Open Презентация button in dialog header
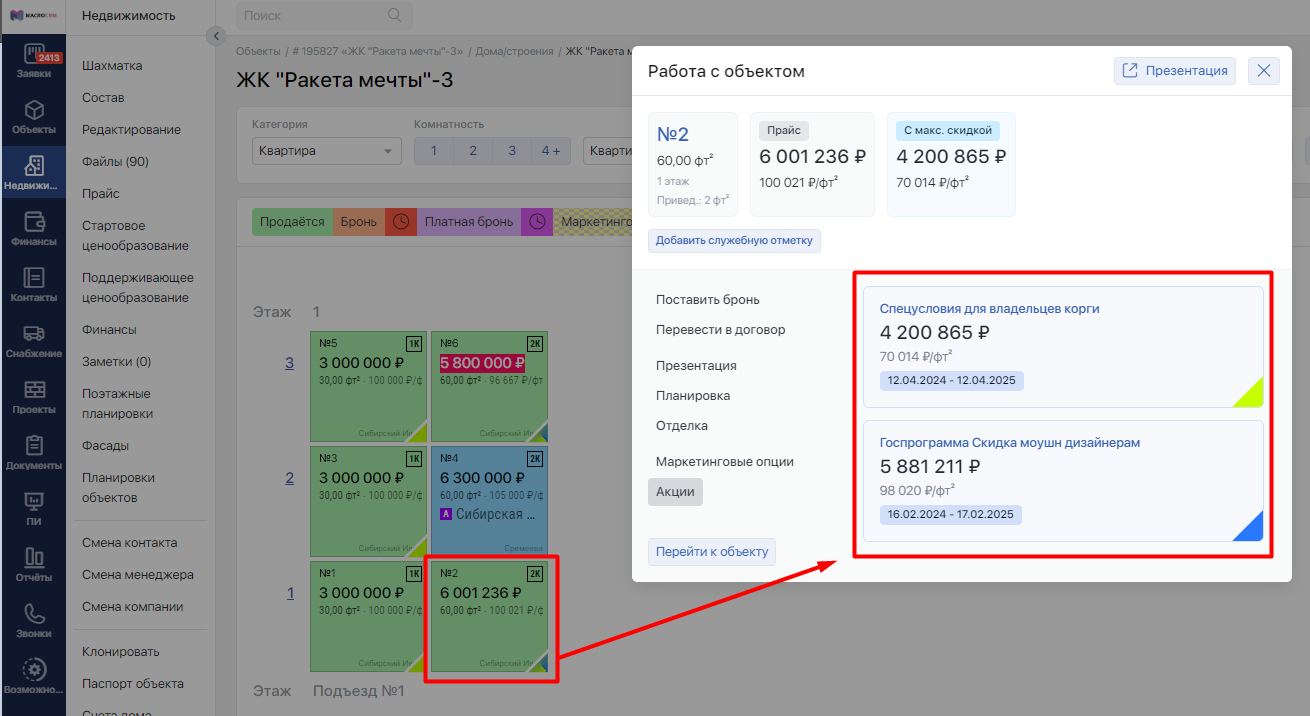1310x716 pixels. (1175, 71)
